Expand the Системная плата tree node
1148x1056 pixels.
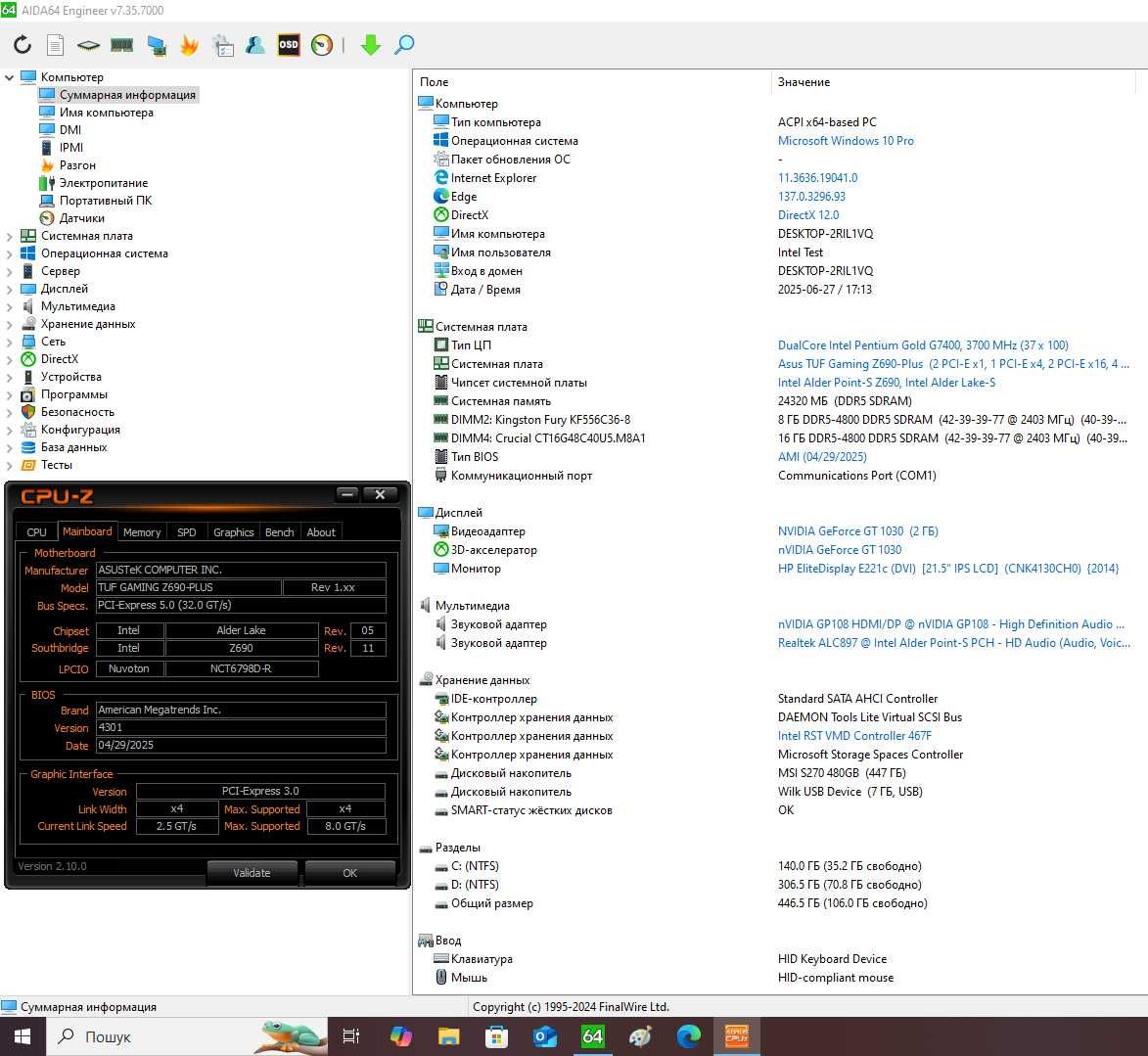point(9,236)
